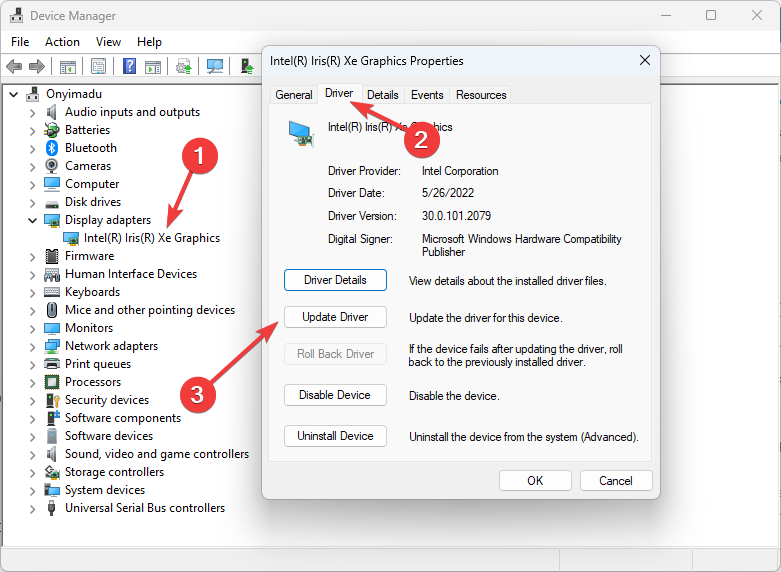Select the Mice and other pointing devices icon
Viewport: 781px width, 572px height.
(51, 310)
